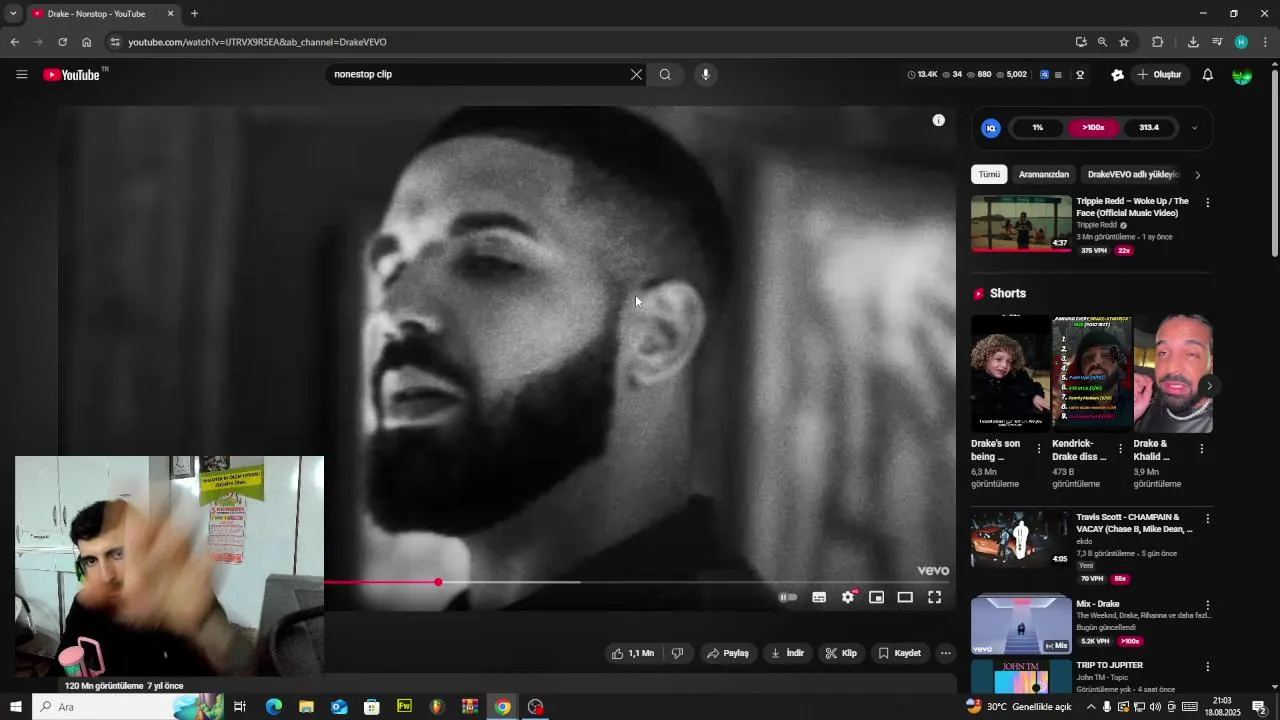The image size is (1280, 720).
Task: Select the Aramanızdan filter chip
Action: click(1044, 174)
